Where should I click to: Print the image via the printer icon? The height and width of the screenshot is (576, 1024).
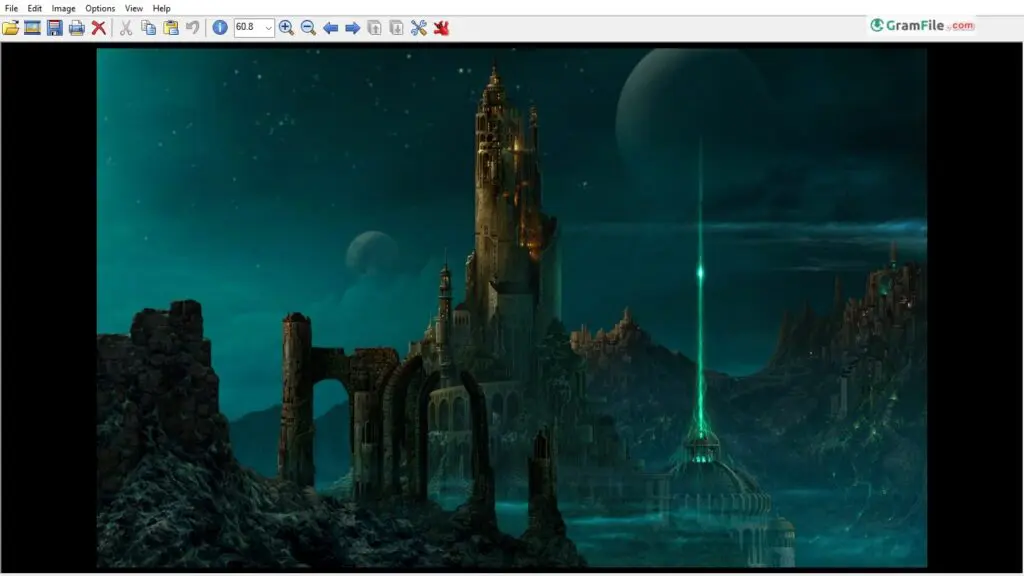[76, 27]
